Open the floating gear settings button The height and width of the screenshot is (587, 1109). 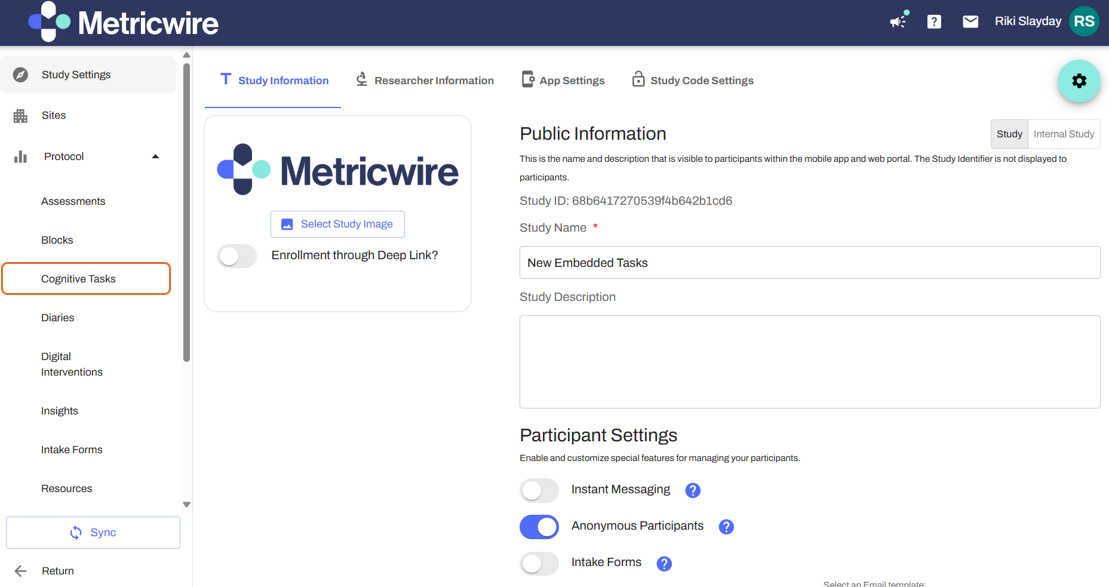(1079, 81)
